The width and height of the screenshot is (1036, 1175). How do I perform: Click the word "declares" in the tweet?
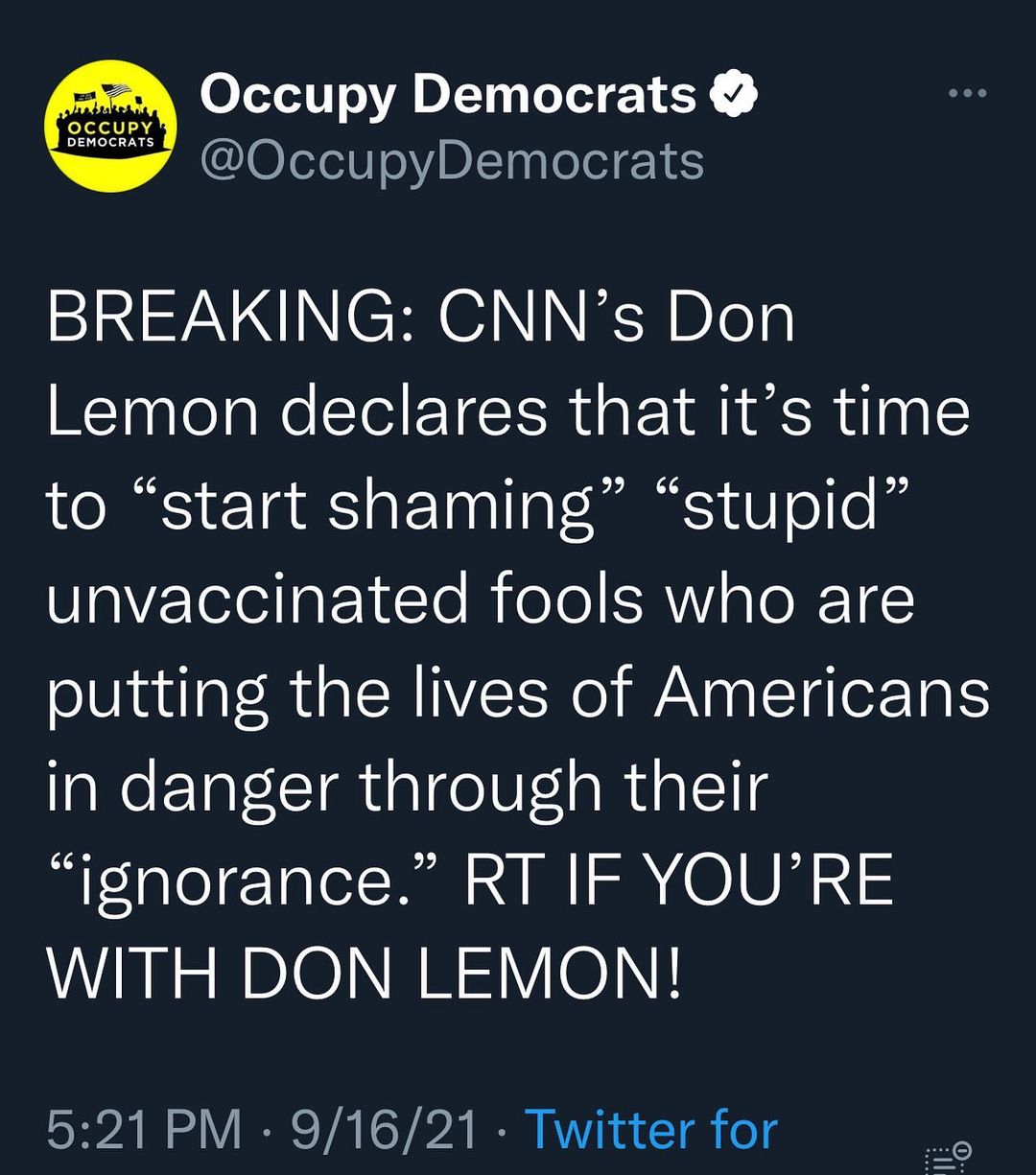[414, 411]
